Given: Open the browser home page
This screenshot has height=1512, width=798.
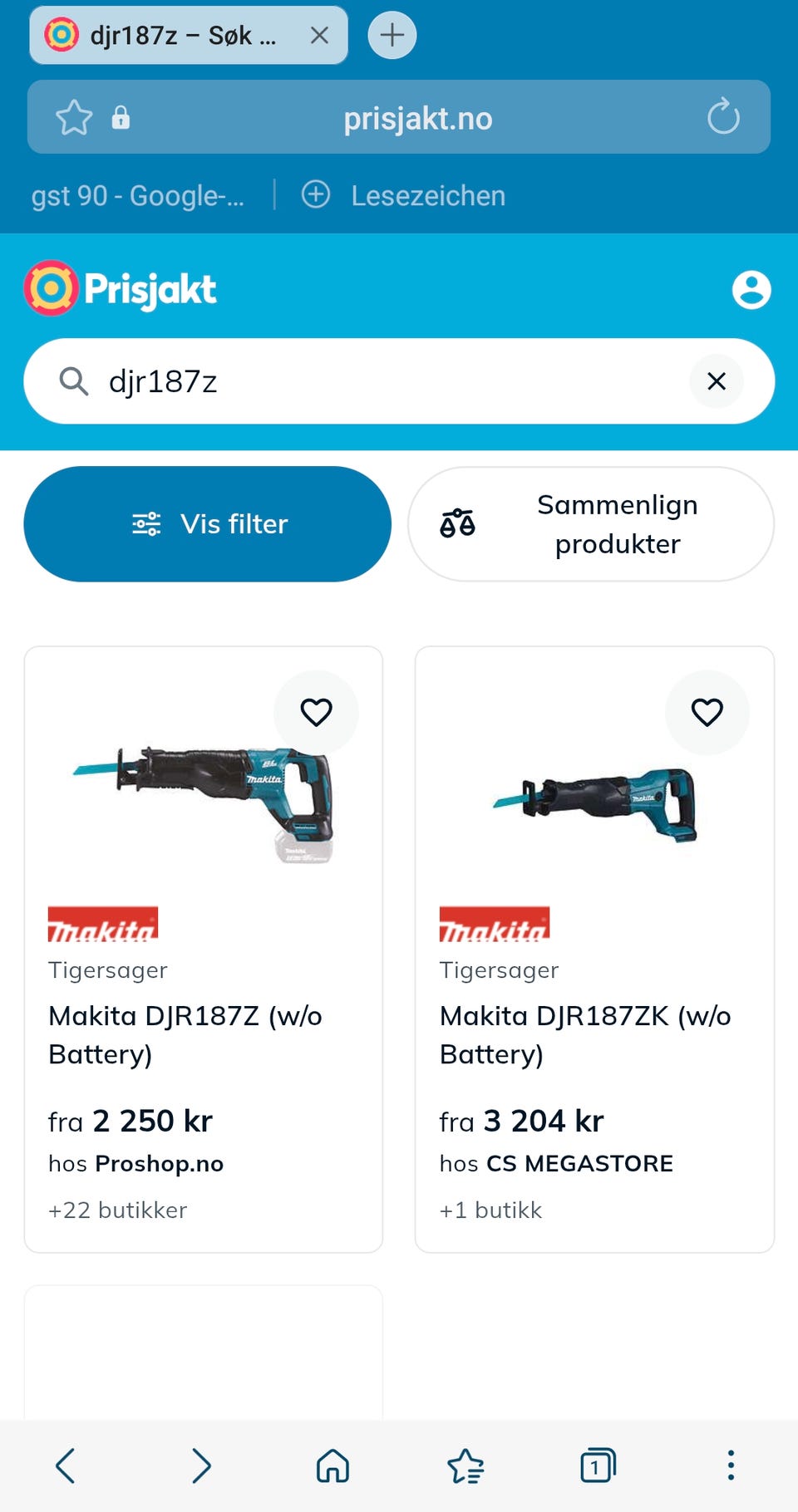Looking at the screenshot, I should point(332,1465).
